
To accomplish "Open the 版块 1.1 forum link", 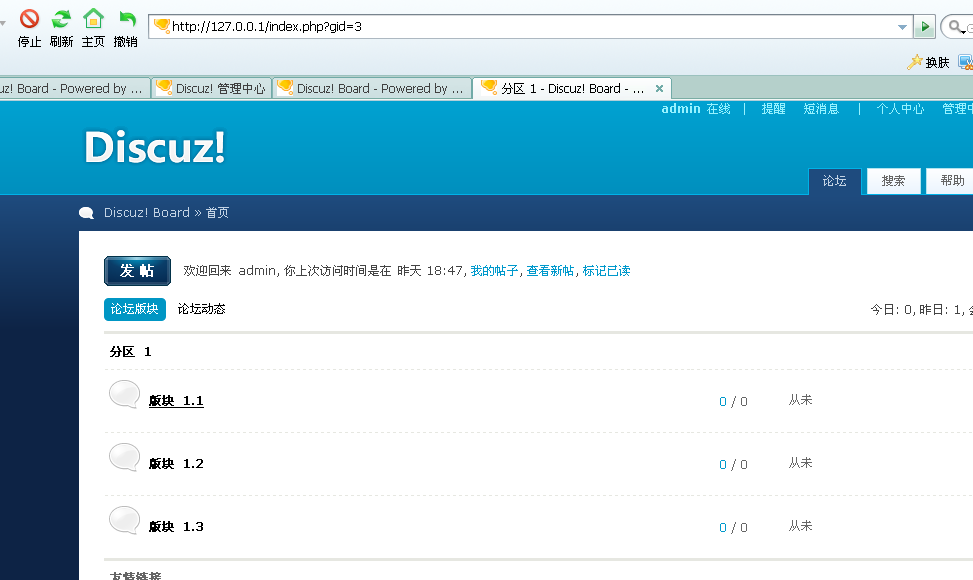I will click(176, 401).
